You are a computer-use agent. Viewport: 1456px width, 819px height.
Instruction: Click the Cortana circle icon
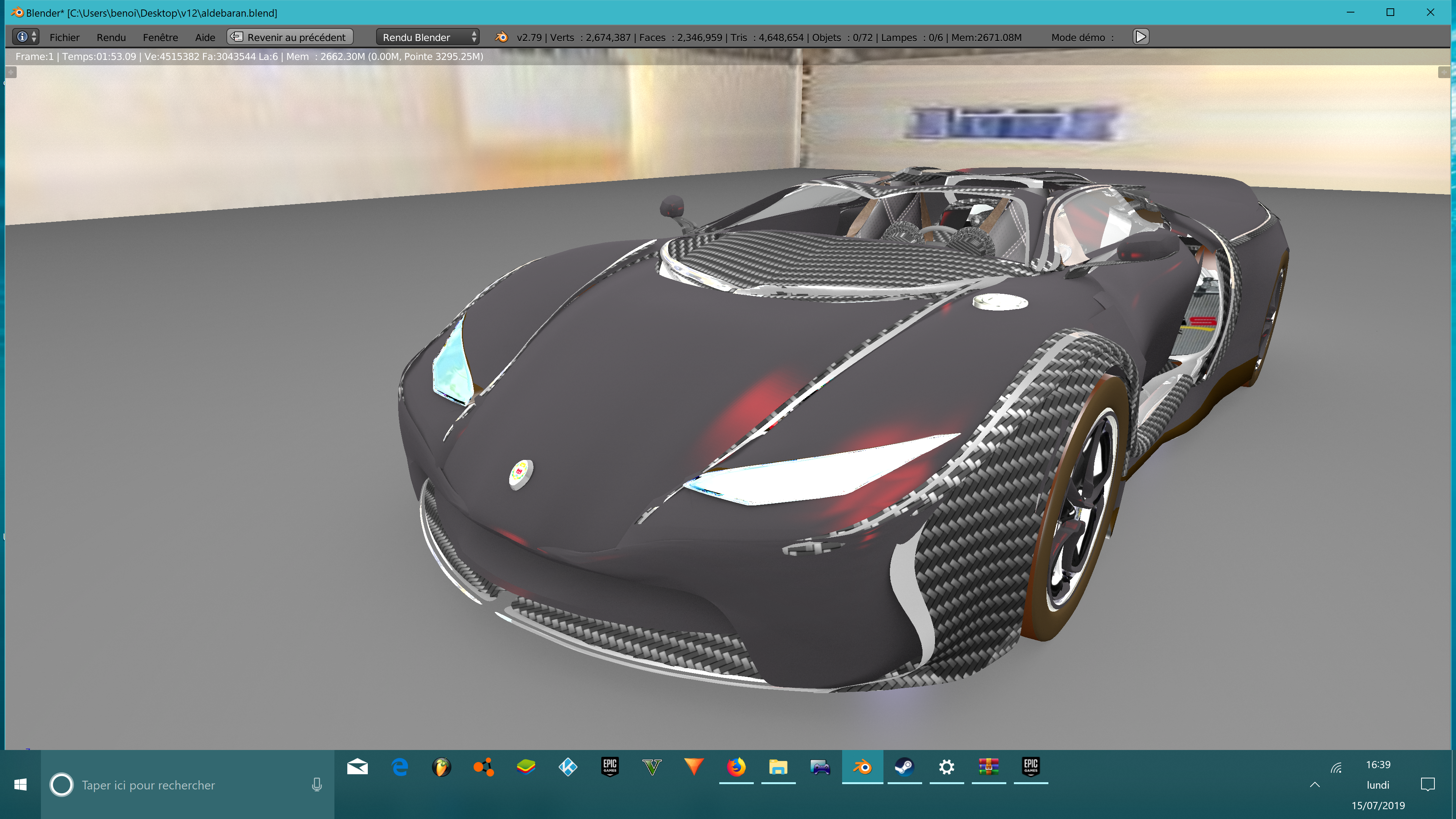61,784
